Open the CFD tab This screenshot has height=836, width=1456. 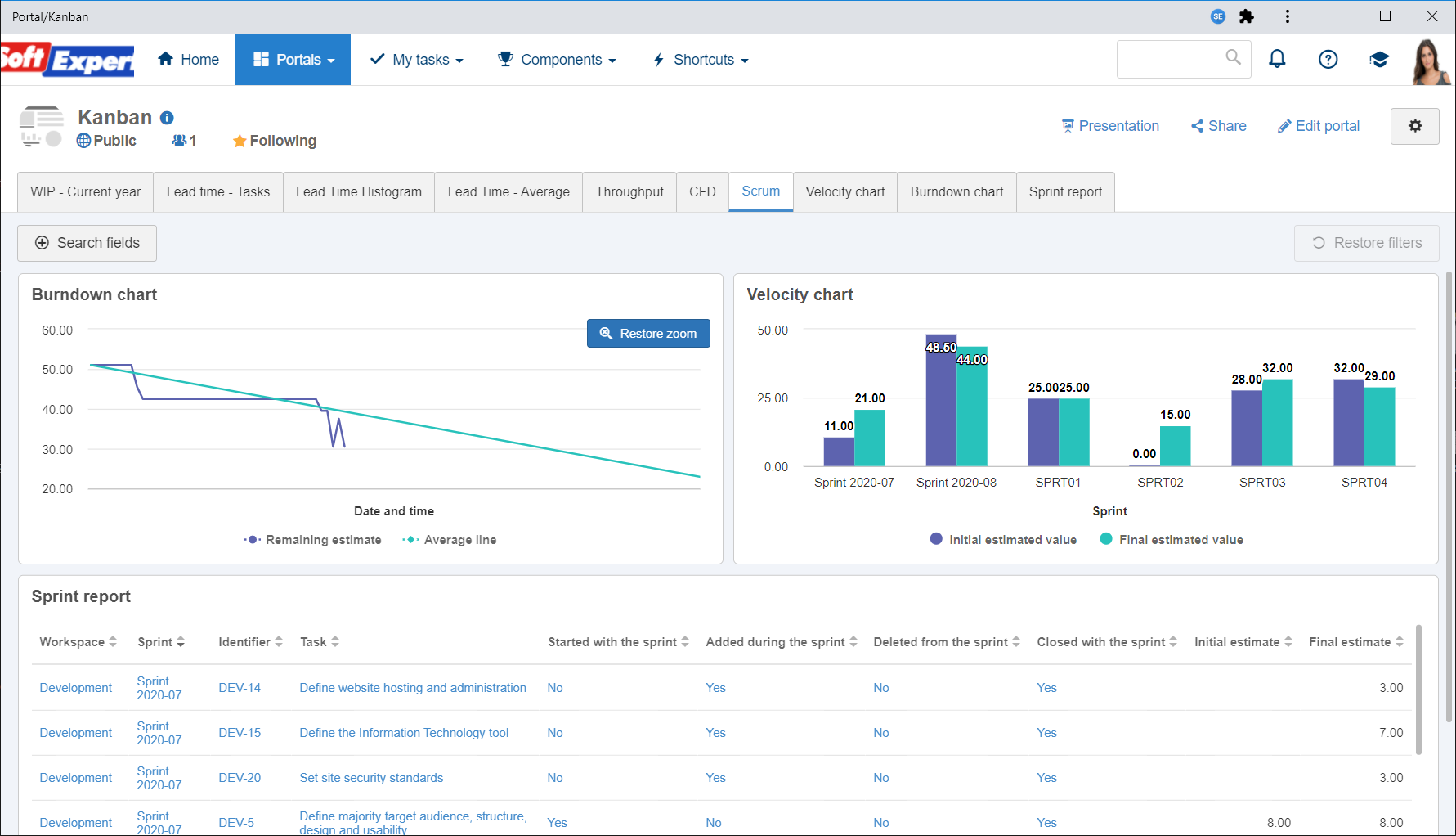(702, 192)
